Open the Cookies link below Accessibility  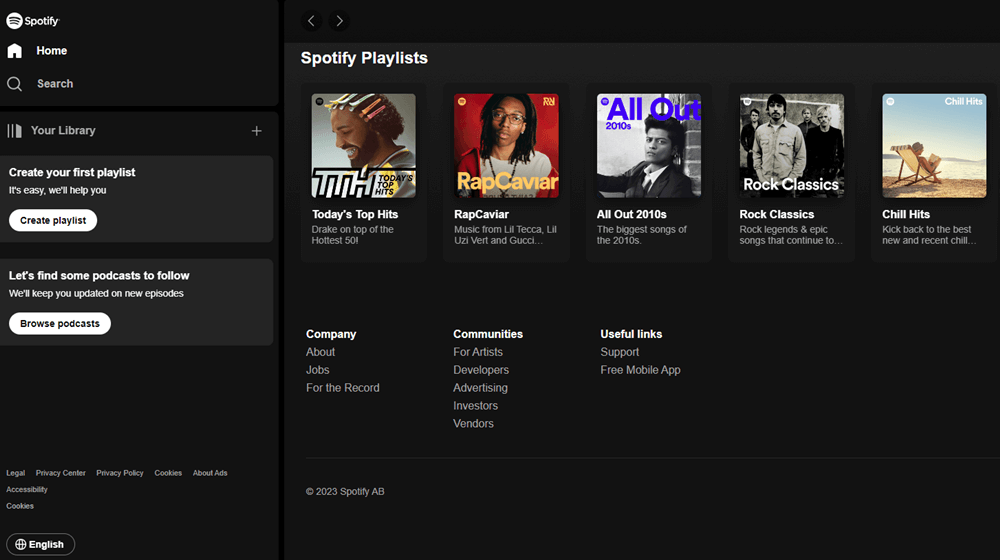pyautogui.click(x=20, y=506)
